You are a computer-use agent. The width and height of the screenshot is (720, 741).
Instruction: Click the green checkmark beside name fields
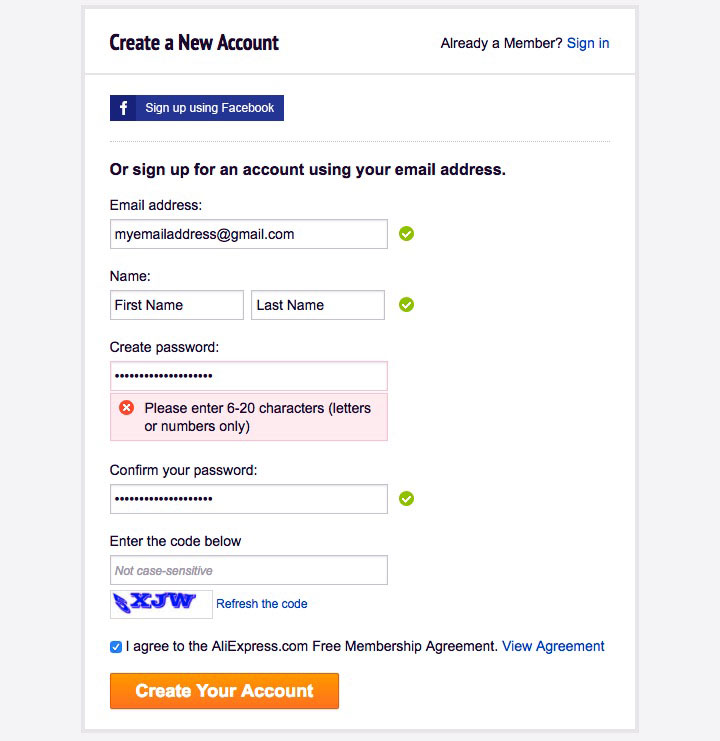(x=406, y=305)
